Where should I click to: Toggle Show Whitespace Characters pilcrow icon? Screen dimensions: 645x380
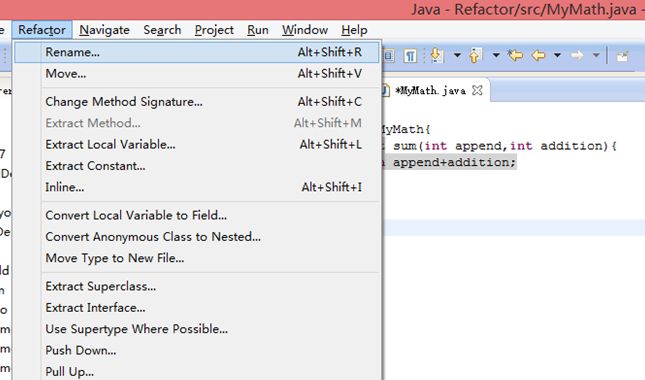point(410,55)
